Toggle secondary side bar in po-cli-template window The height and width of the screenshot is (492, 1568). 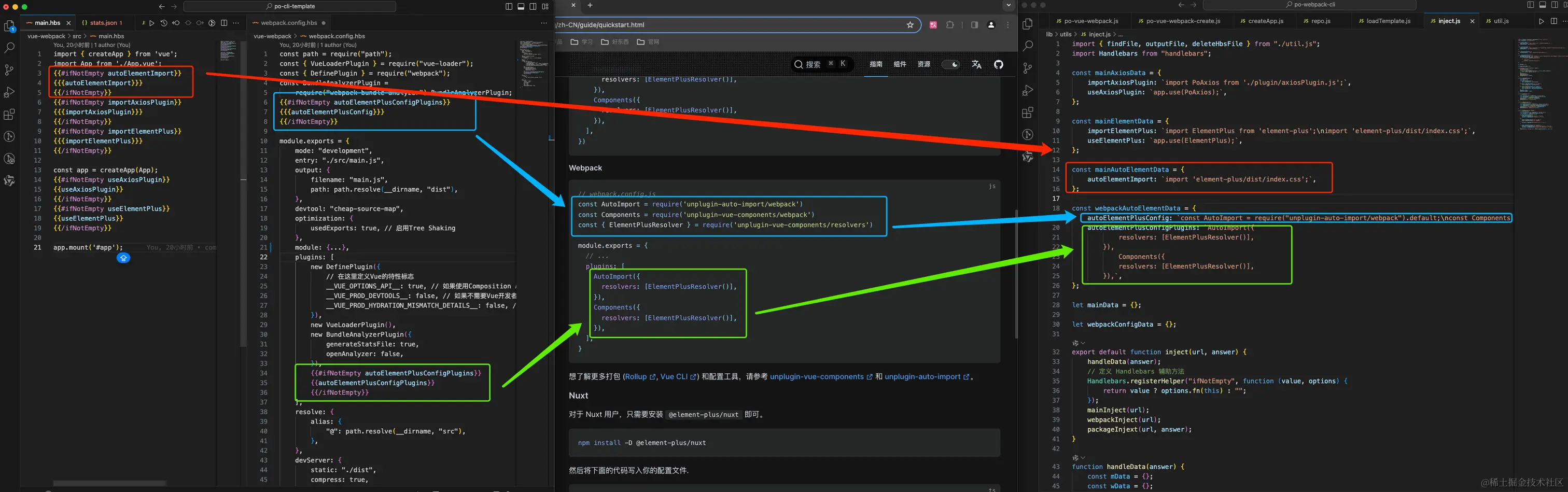(533, 7)
